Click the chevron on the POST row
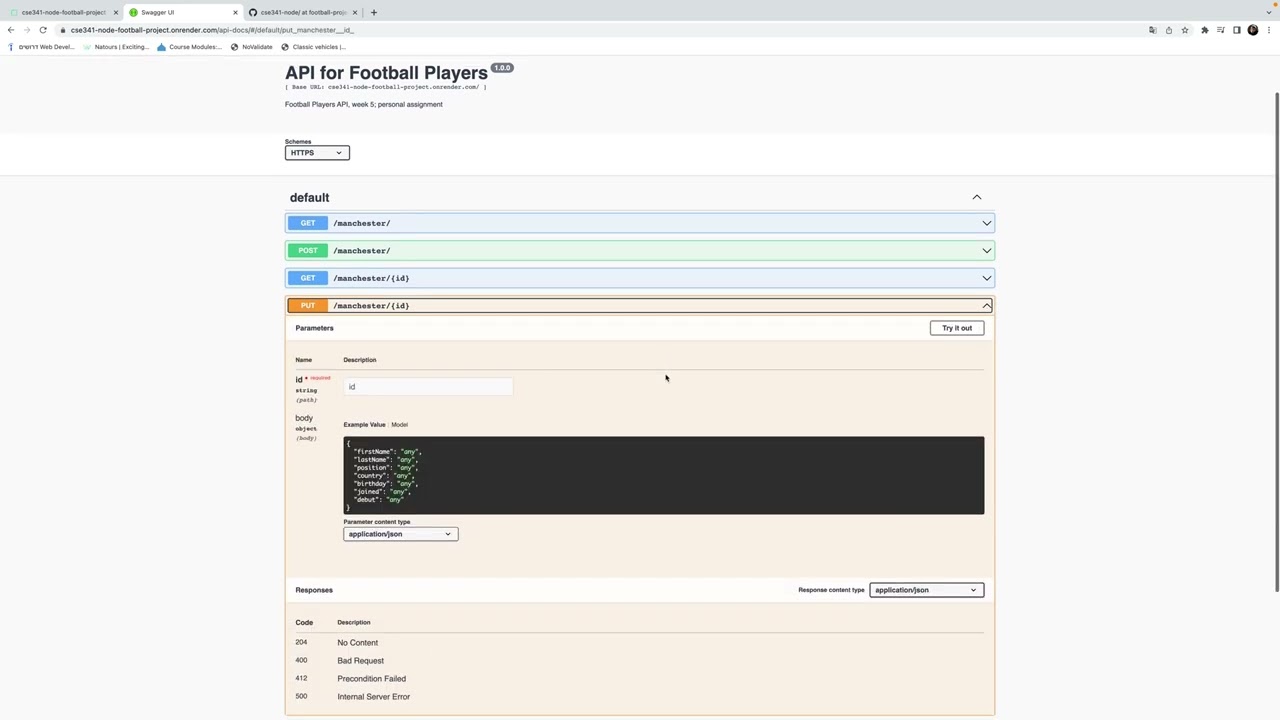 987,251
